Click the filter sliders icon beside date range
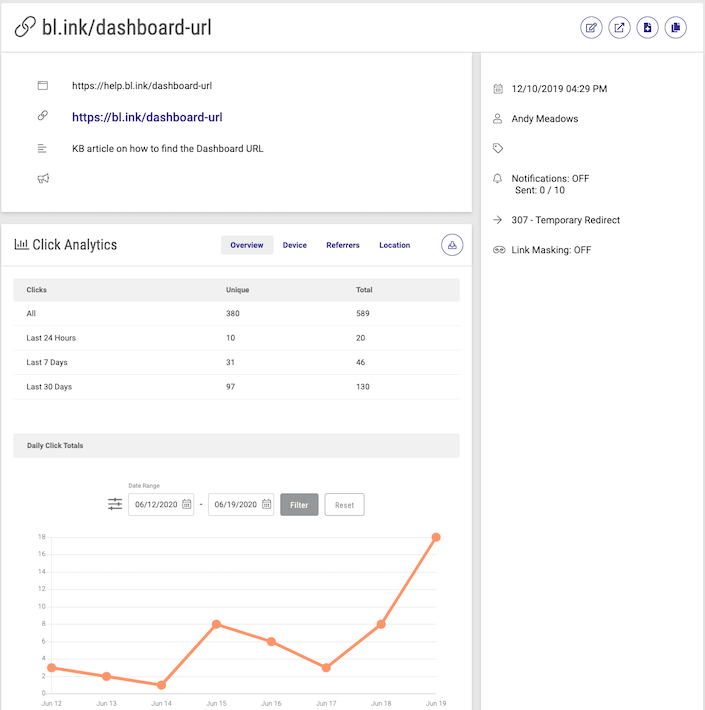This screenshot has height=710, width=705. [x=115, y=504]
